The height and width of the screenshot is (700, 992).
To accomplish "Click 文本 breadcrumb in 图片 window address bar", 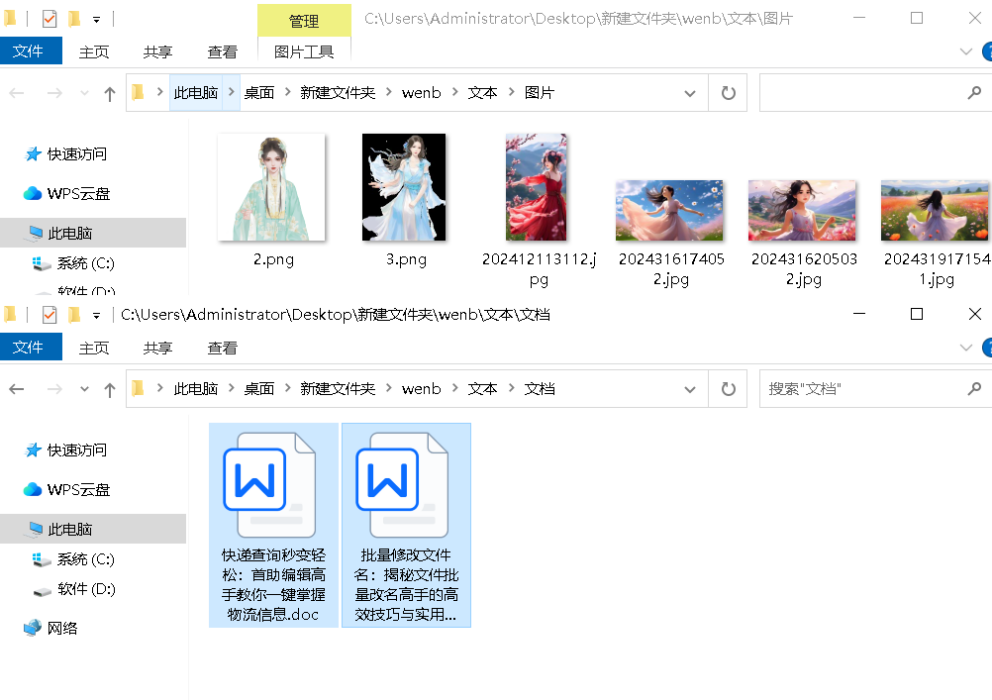I will tap(482, 93).
